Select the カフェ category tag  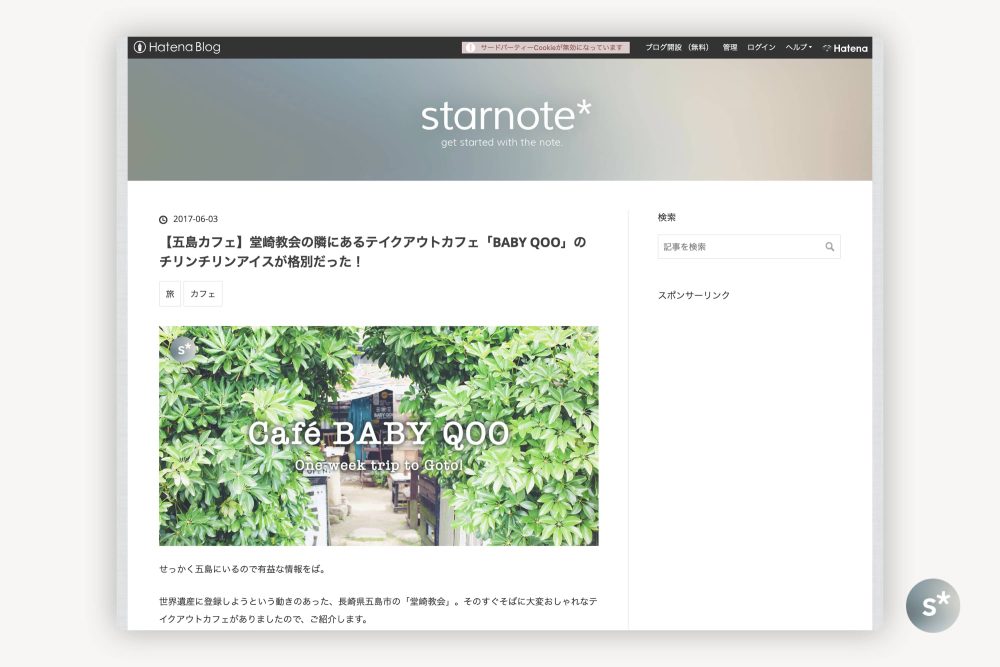[x=201, y=293]
